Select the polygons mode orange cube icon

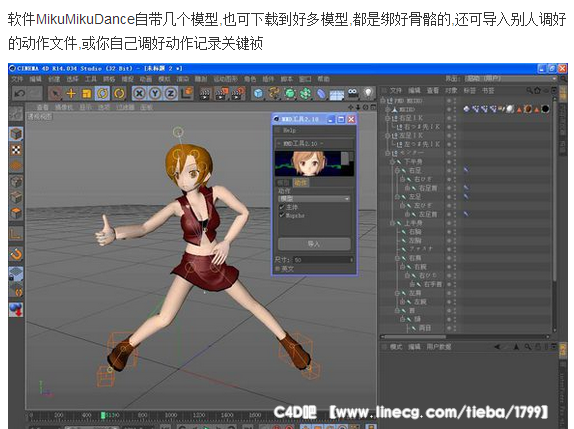[16, 213]
